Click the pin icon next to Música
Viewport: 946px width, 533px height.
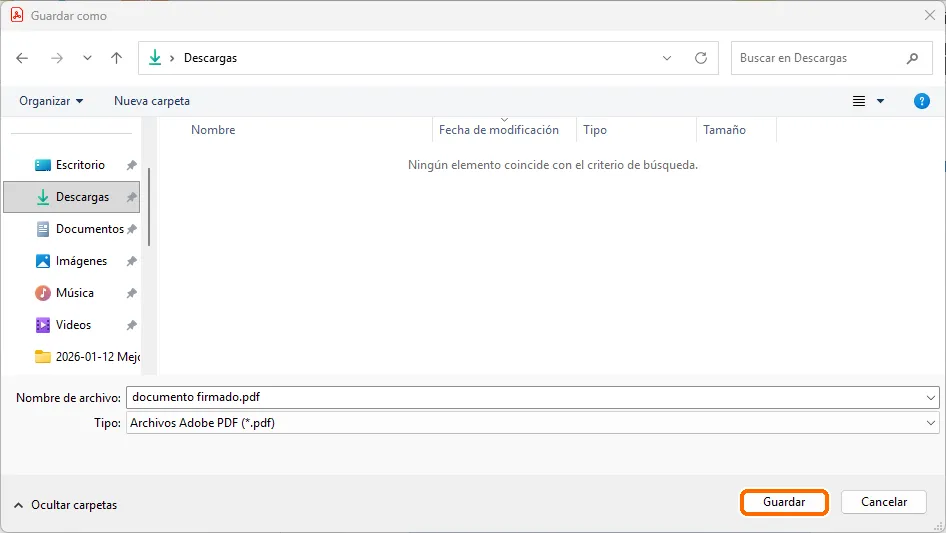click(x=132, y=293)
